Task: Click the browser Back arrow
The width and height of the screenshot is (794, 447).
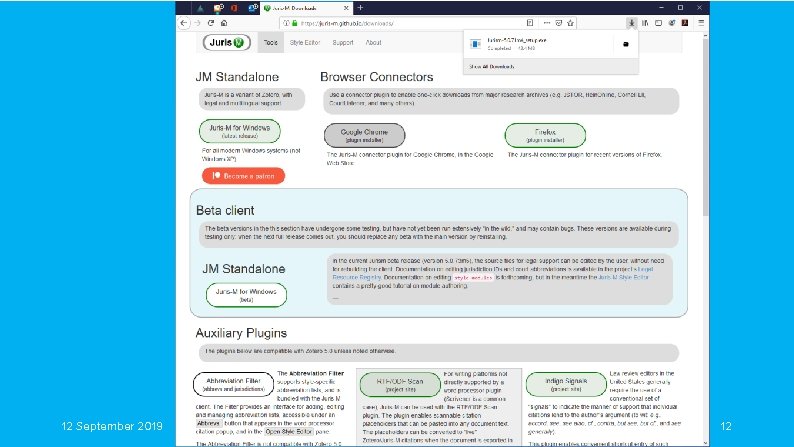Action: tap(184, 23)
